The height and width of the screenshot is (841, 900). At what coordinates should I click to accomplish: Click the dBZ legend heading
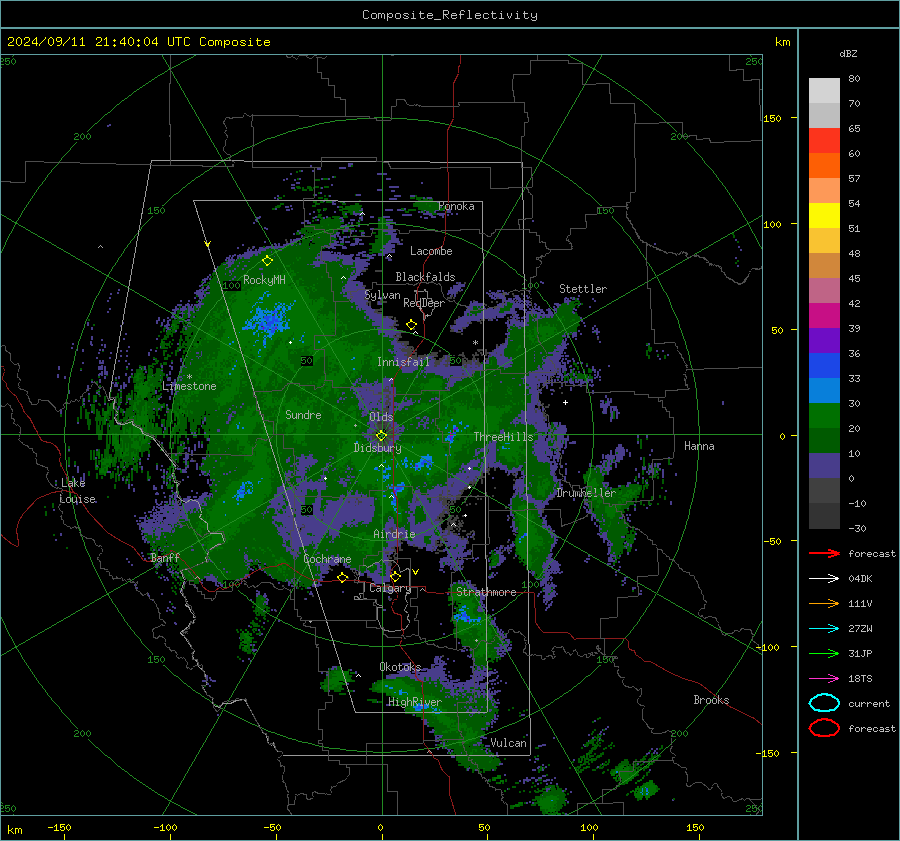[848, 53]
